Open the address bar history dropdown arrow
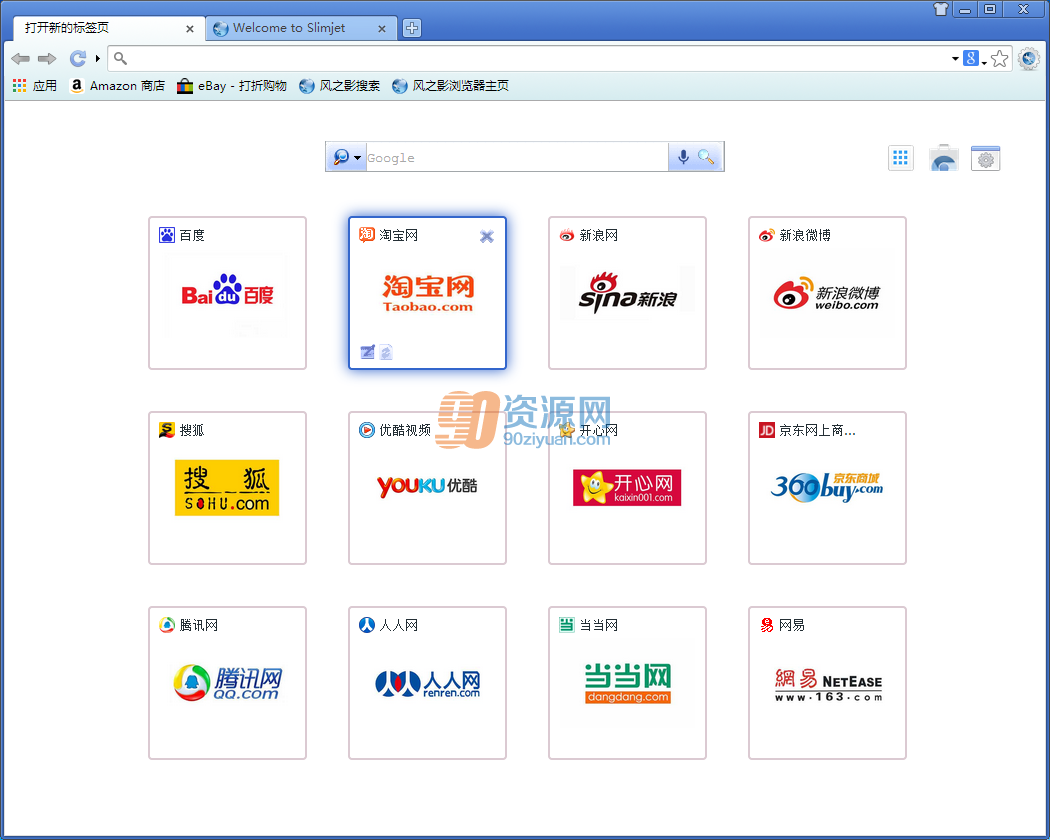Screen dimensions: 1050x840 coord(955,59)
